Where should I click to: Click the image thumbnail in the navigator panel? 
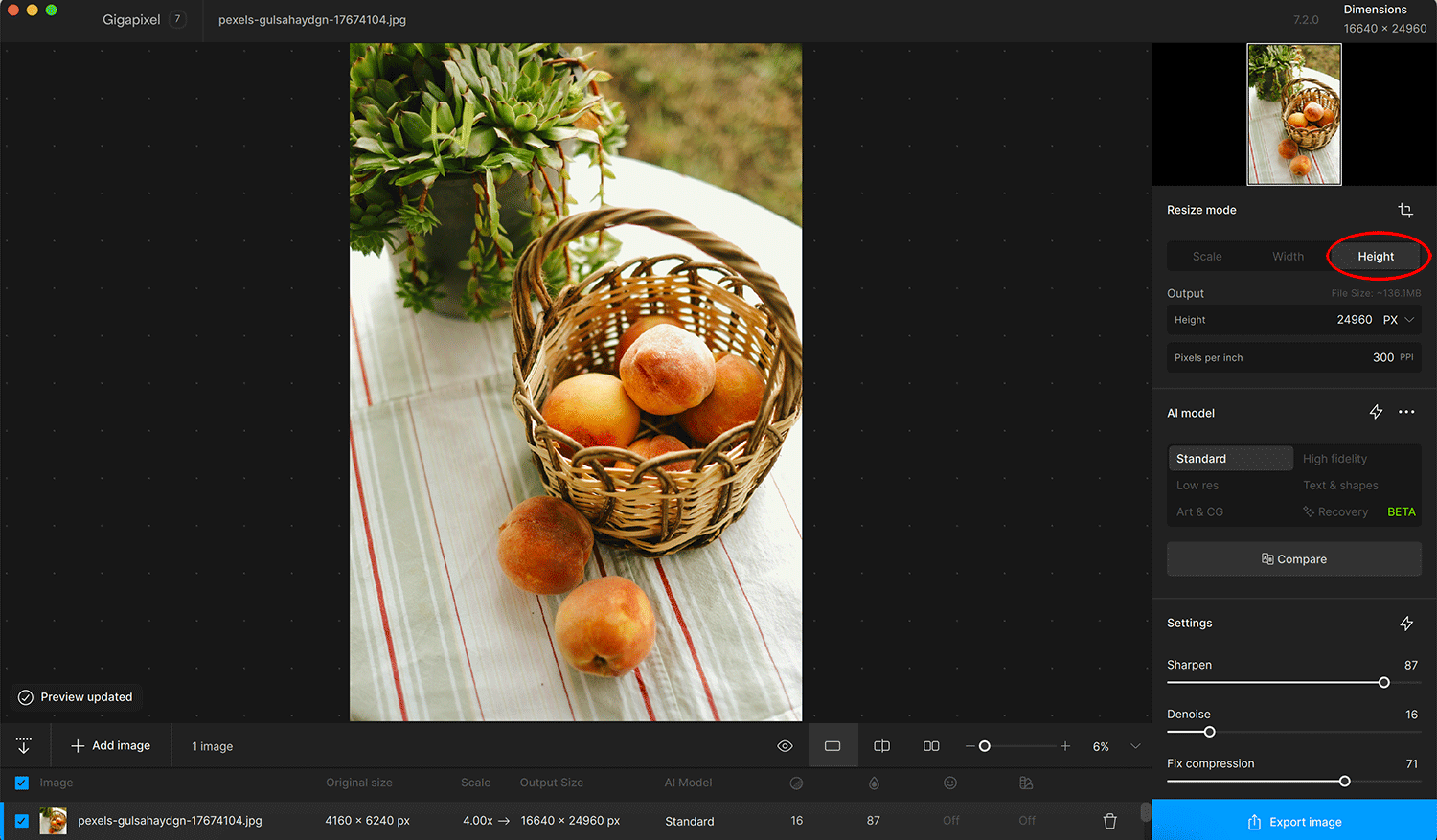pos(1293,114)
